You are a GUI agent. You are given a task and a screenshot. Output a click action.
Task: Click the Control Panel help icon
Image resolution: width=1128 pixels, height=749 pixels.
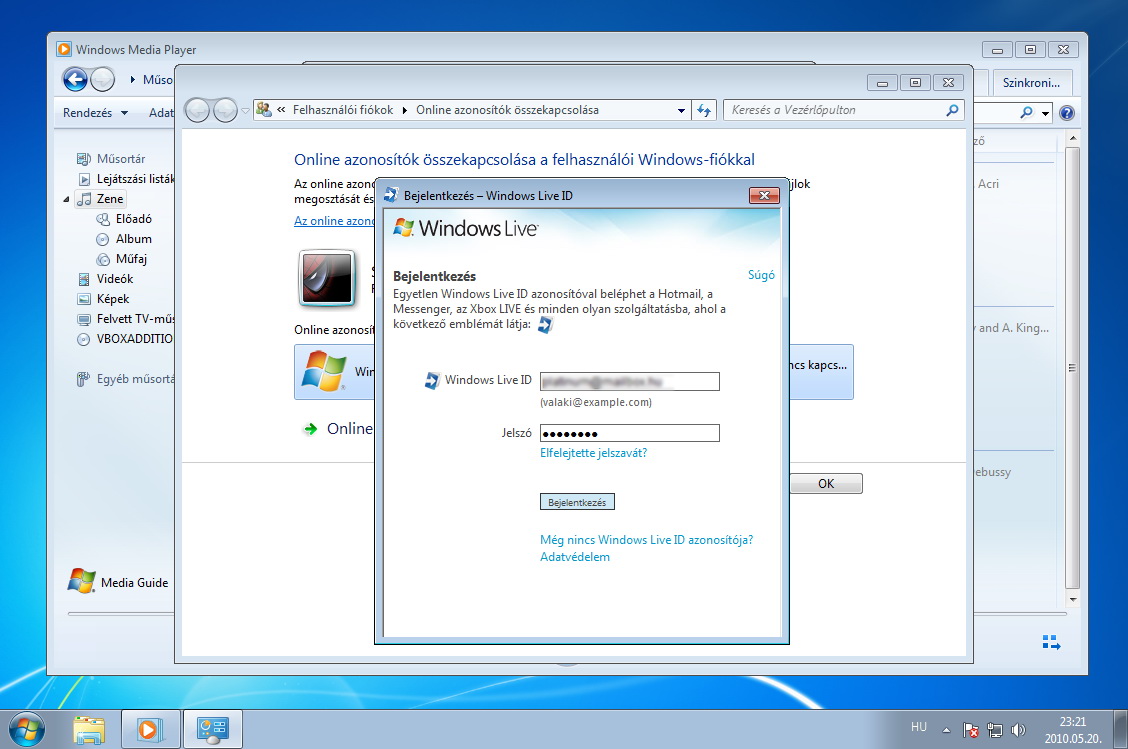(1066, 113)
